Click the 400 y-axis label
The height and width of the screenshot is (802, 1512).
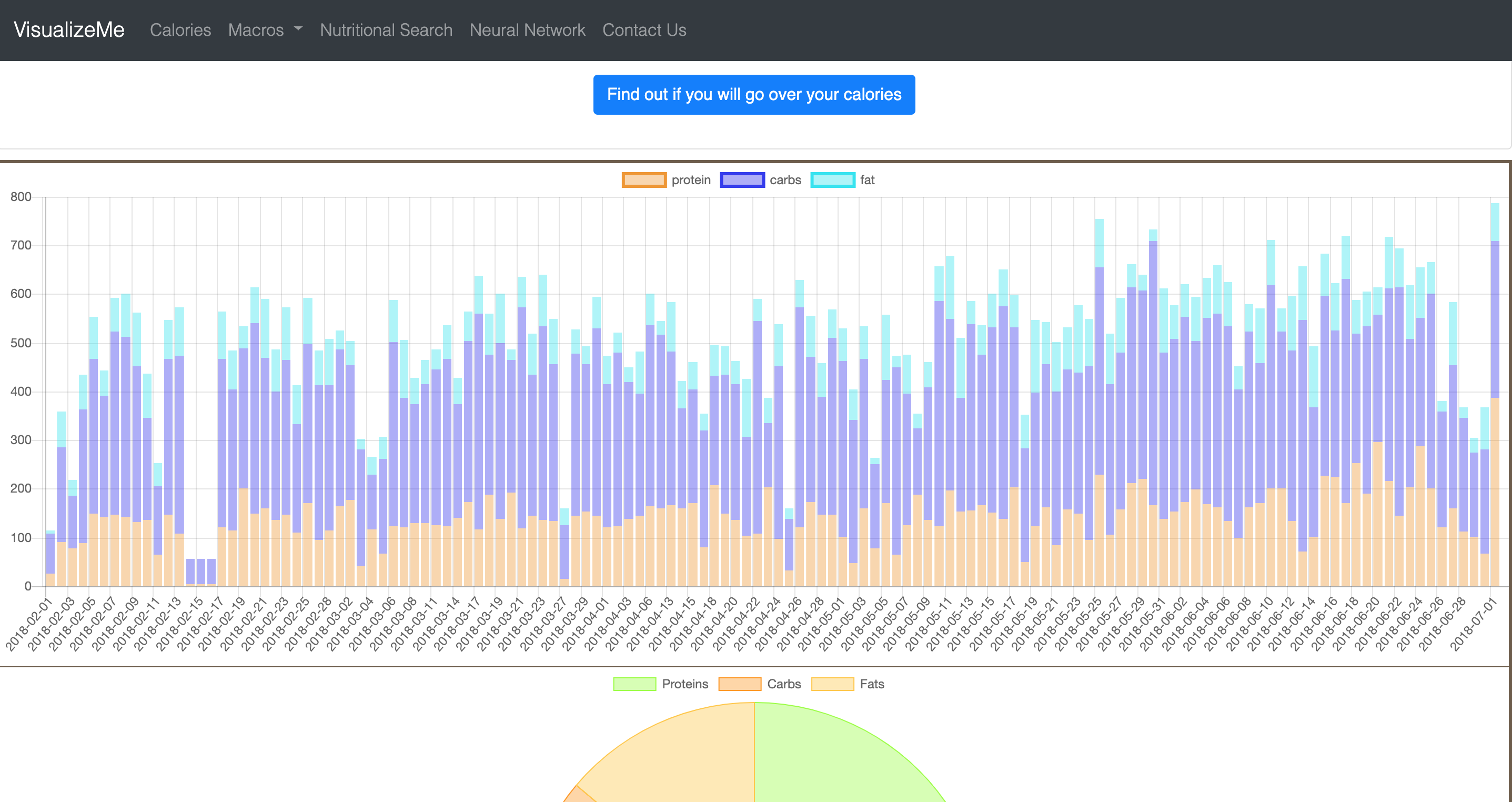tap(21, 391)
